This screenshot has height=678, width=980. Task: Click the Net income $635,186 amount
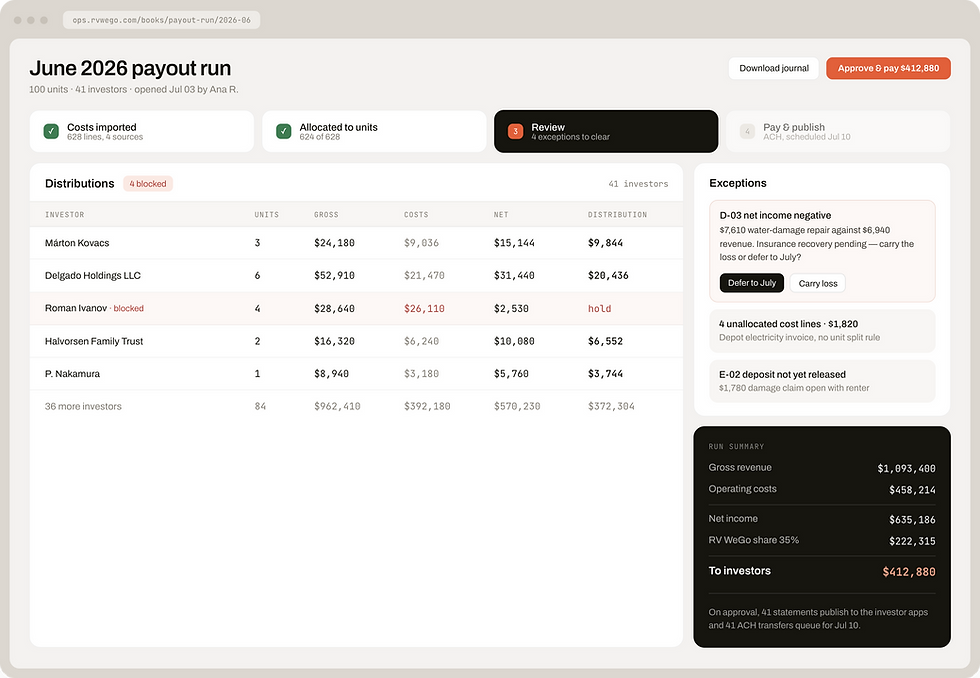[912, 520]
